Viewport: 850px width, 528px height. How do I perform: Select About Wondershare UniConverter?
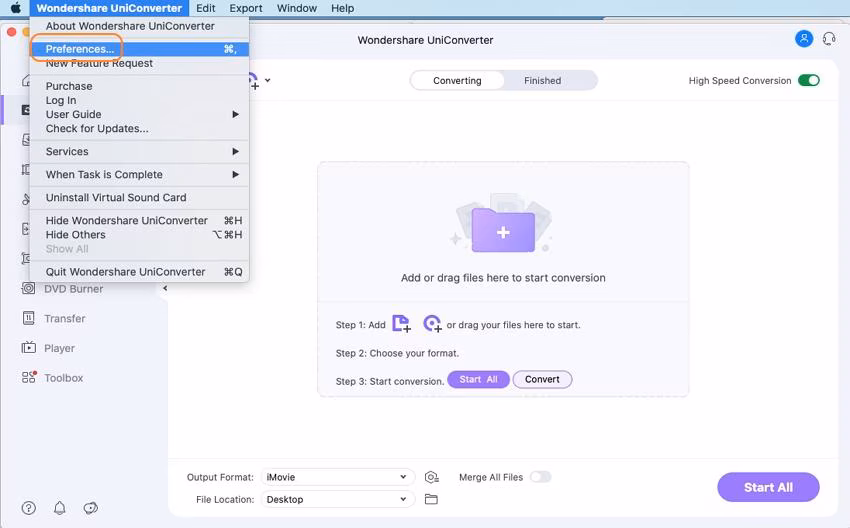[x=139, y=26]
